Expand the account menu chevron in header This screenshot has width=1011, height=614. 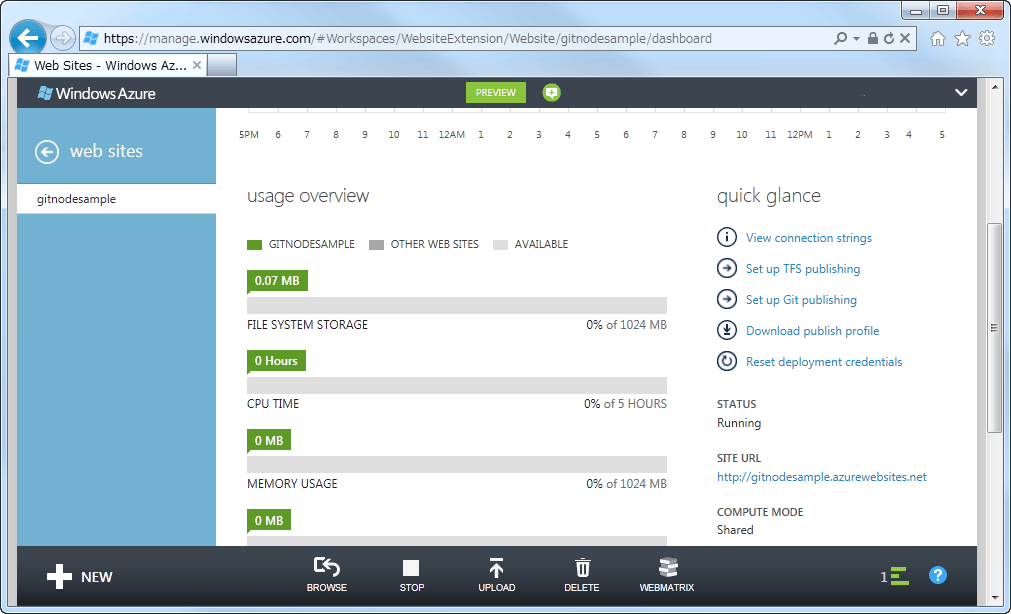pos(961,92)
